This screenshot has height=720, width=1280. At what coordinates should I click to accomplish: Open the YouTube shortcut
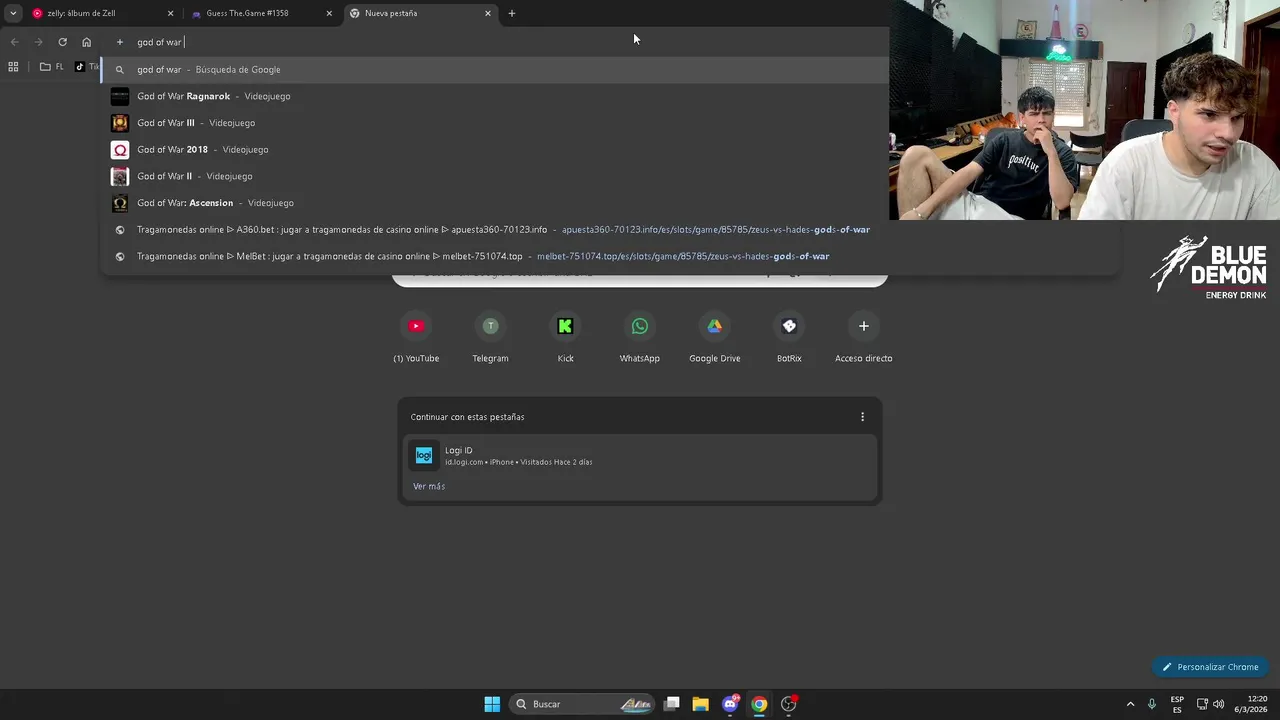point(416,337)
